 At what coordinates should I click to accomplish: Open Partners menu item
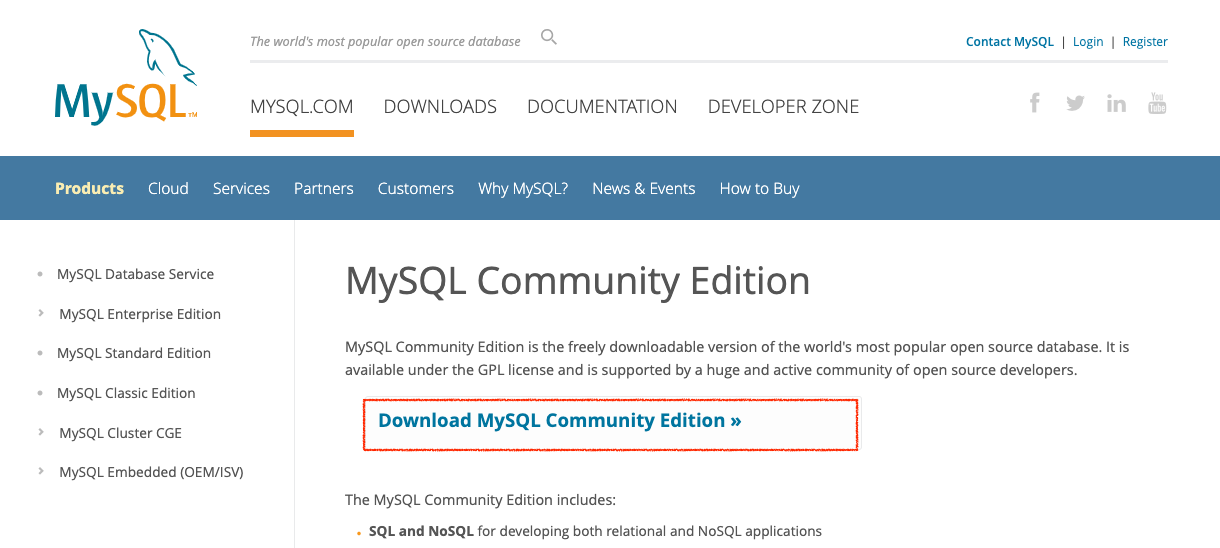(x=324, y=188)
